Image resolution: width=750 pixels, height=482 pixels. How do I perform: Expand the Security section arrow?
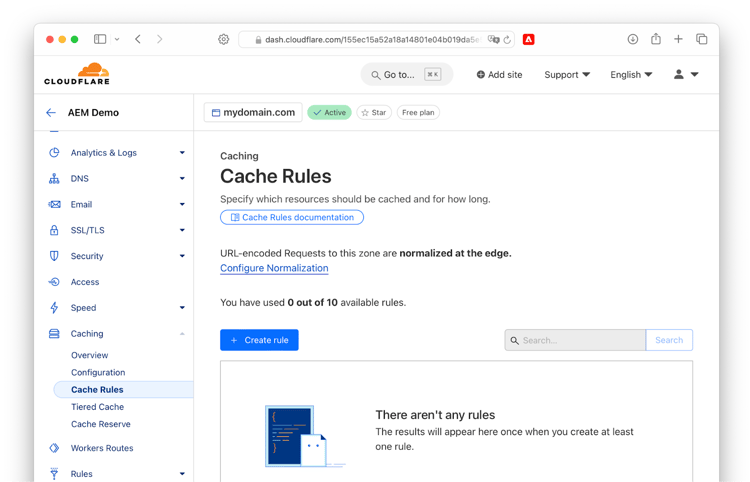coord(182,256)
